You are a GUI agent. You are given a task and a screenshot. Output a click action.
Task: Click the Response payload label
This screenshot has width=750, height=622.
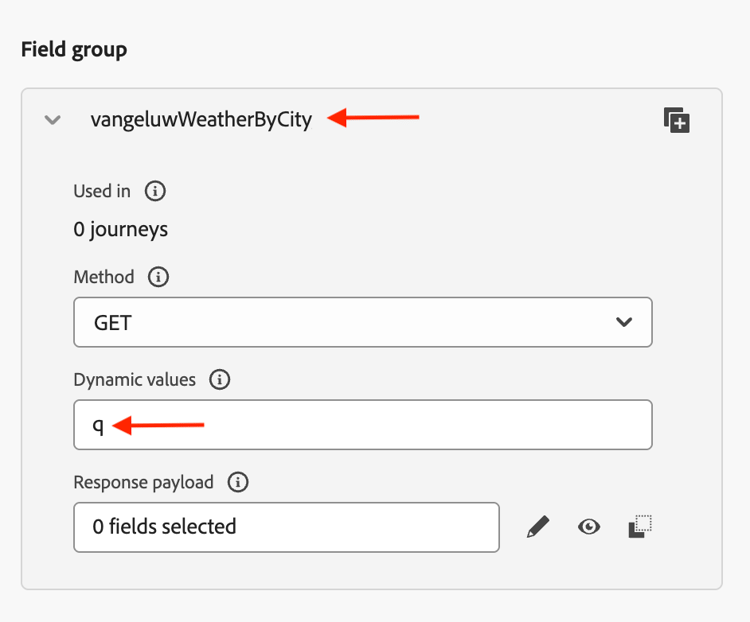click(143, 482)
